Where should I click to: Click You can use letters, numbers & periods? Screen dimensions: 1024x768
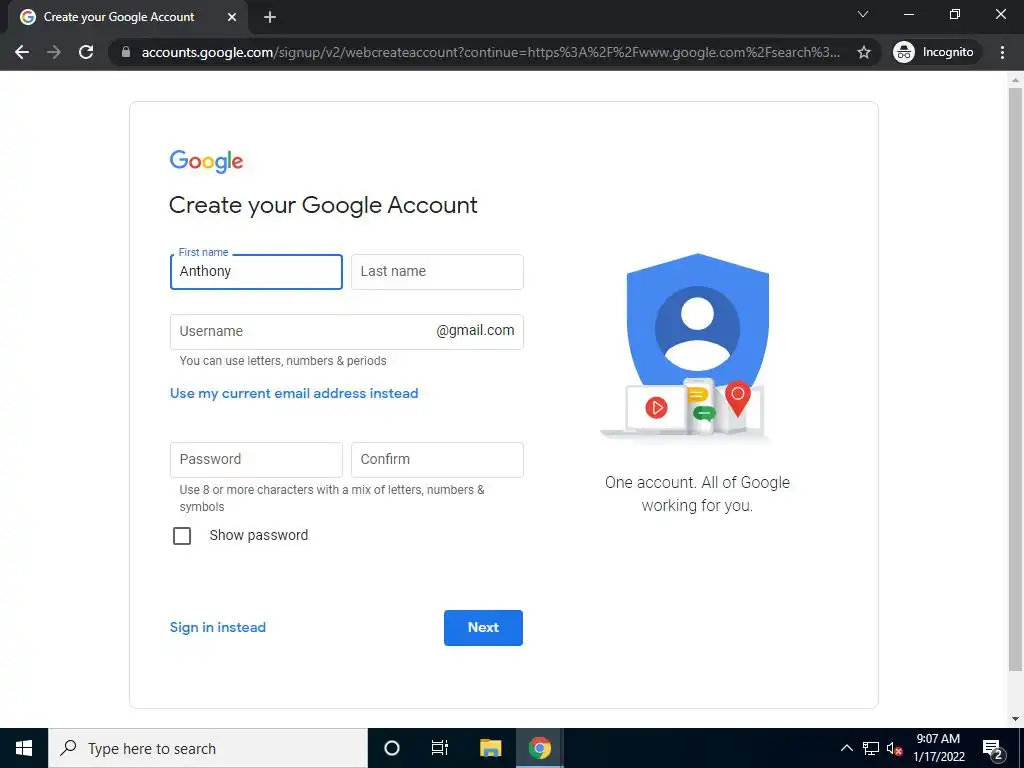pyautogui.click(x=283, y=360)
